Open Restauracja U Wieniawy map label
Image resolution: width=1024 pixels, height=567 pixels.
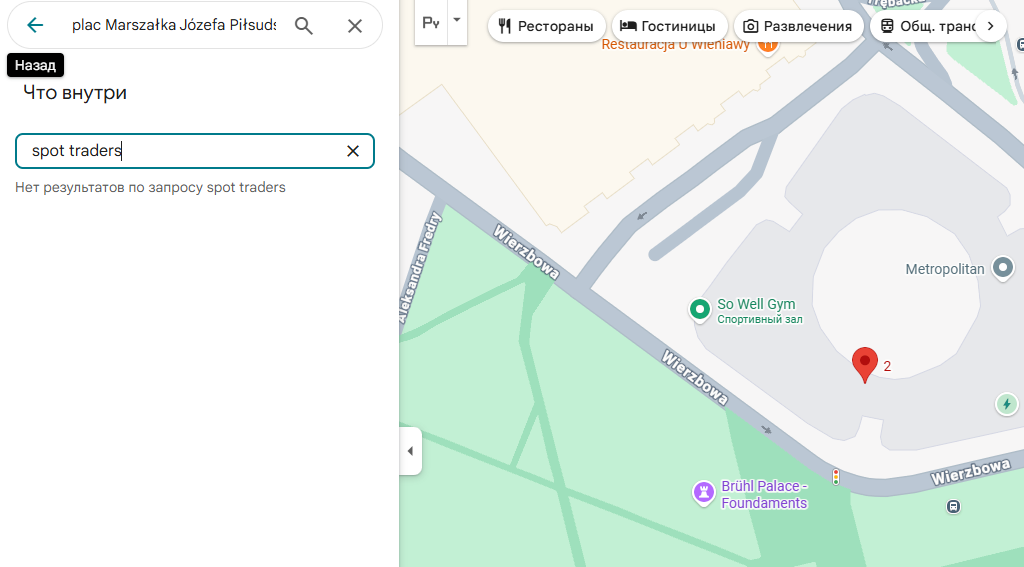(675, 45)
